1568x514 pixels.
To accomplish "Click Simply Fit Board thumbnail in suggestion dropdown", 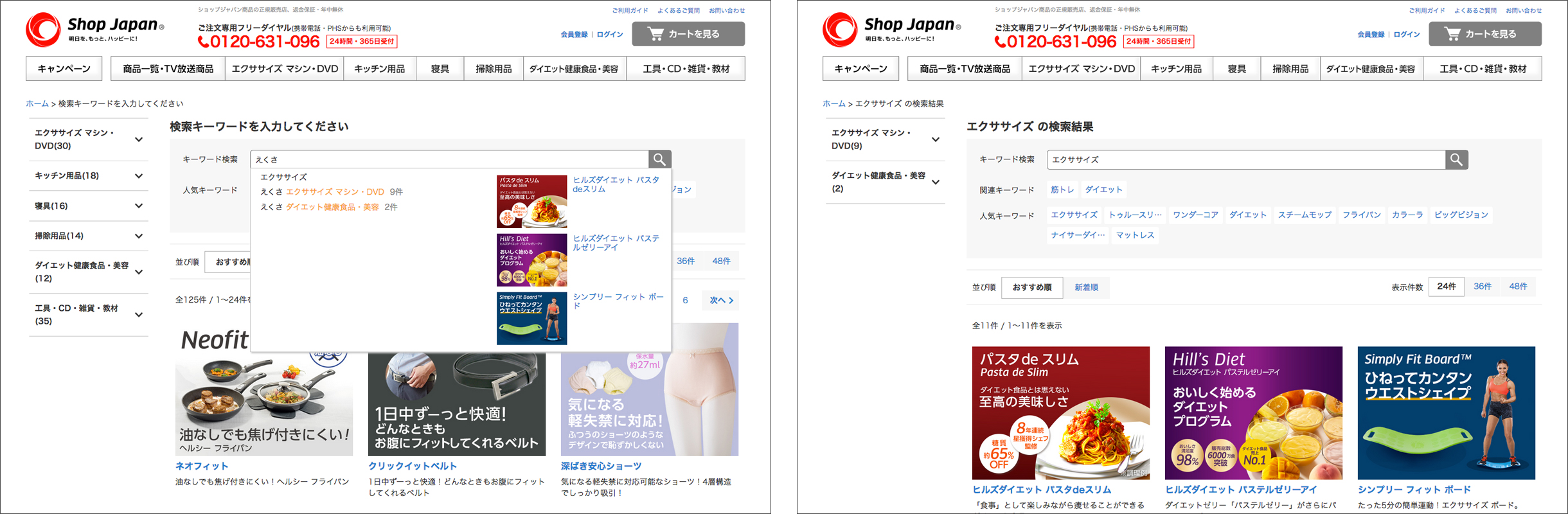I will click(532, 318).
